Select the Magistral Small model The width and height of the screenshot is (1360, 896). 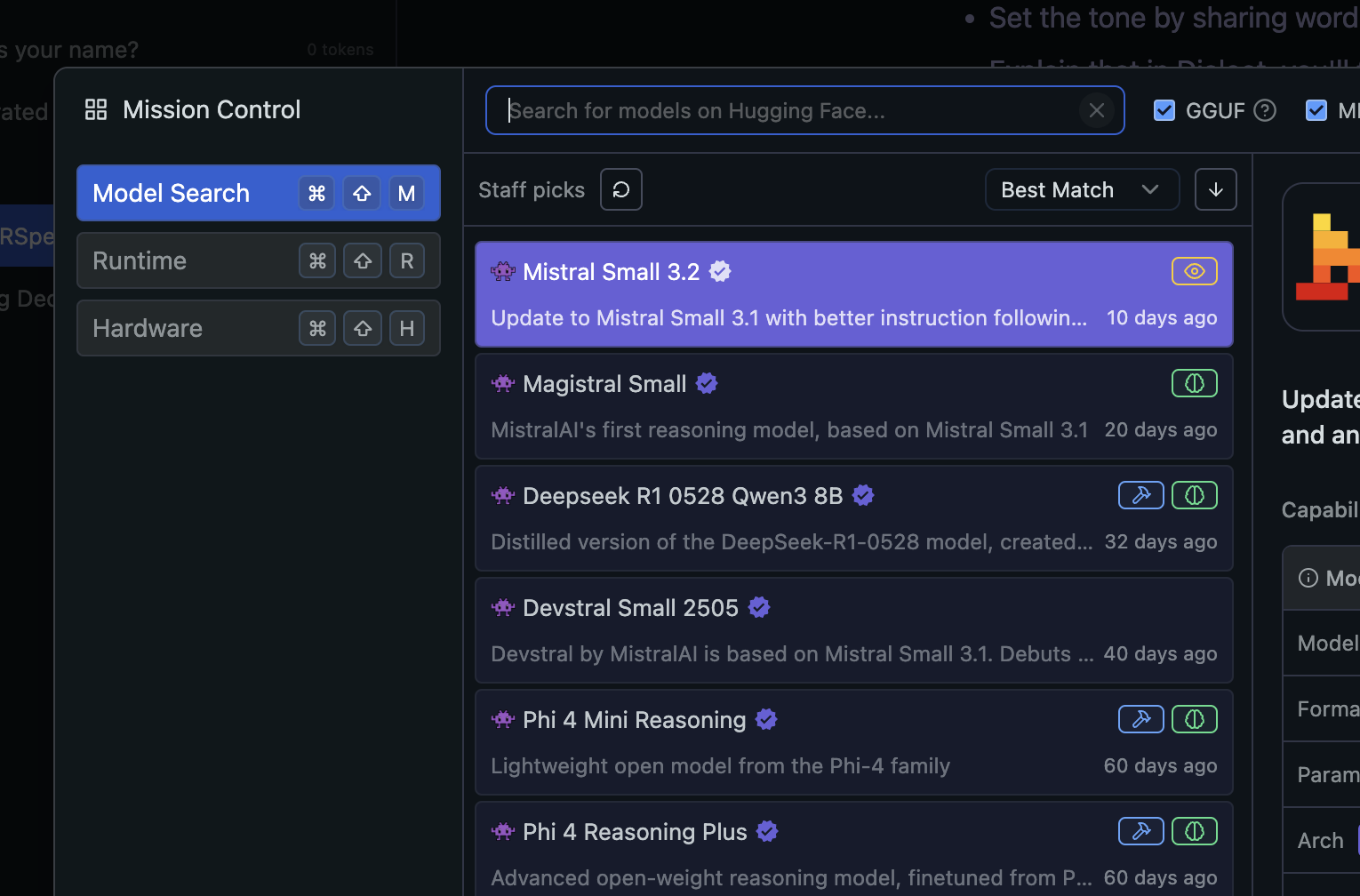[854, 406]
